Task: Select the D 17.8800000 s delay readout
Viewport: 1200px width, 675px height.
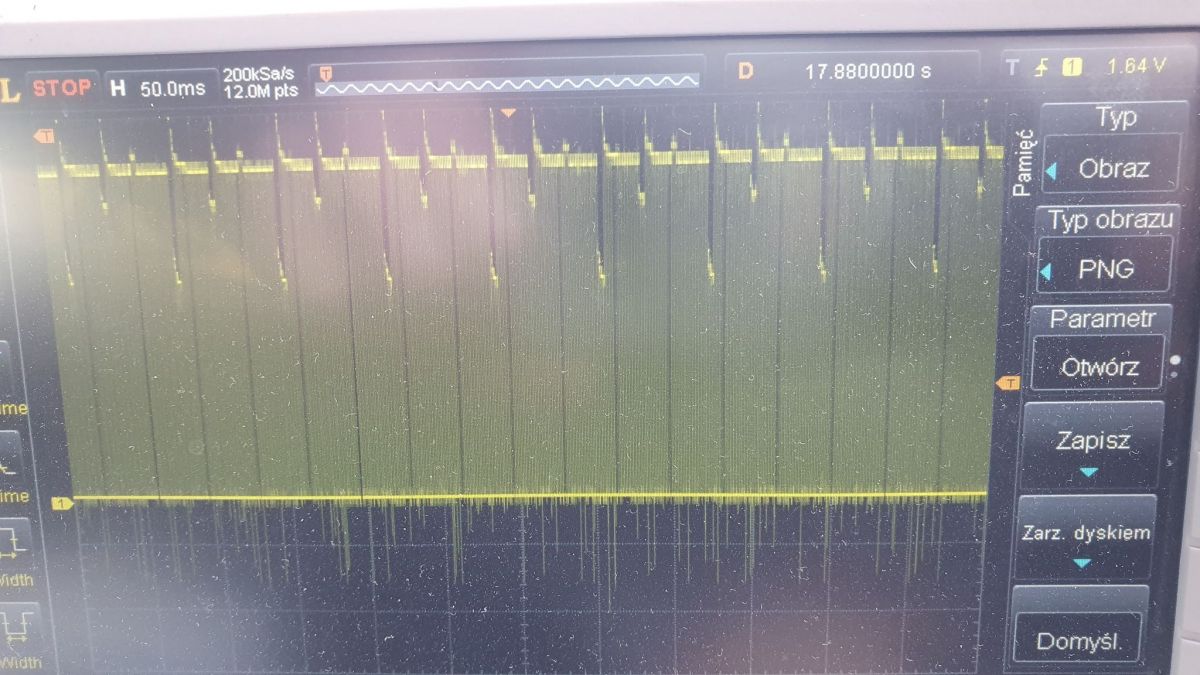Action: (852, 72)
